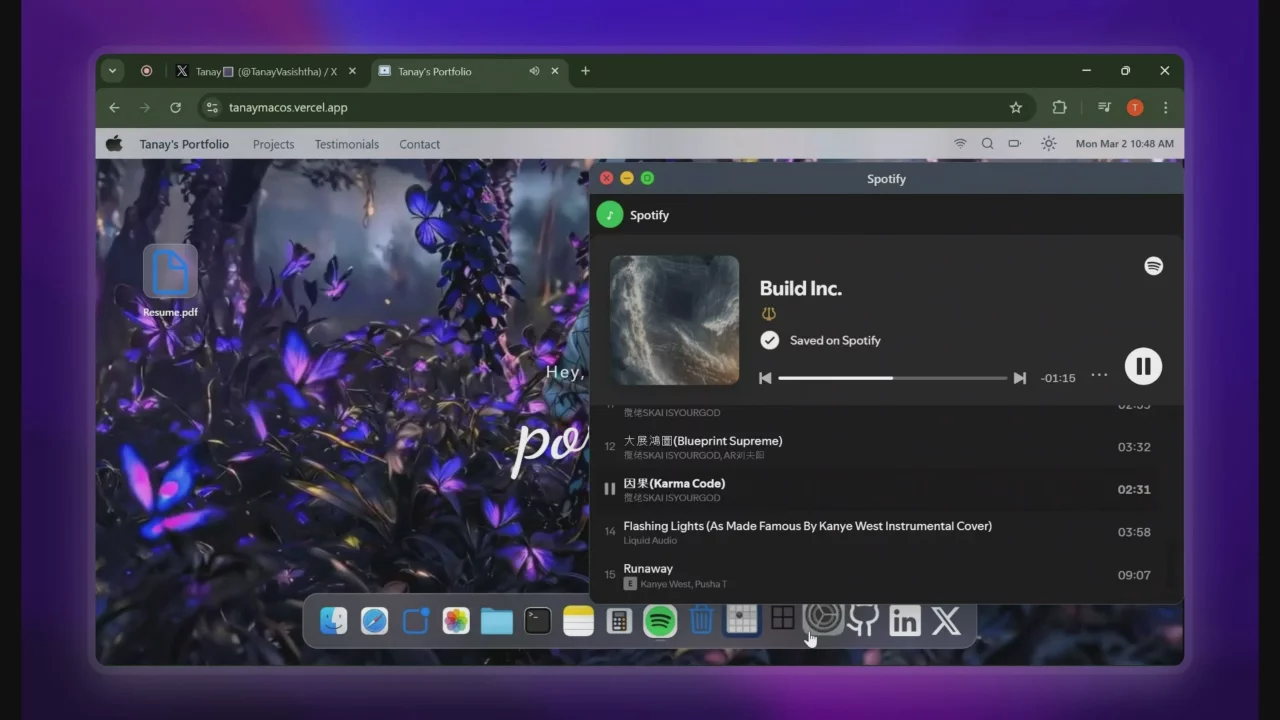Open Calculator in the dock
Image resolution: width=1280 pixels, height=720 pixels.
pos(619,621)
